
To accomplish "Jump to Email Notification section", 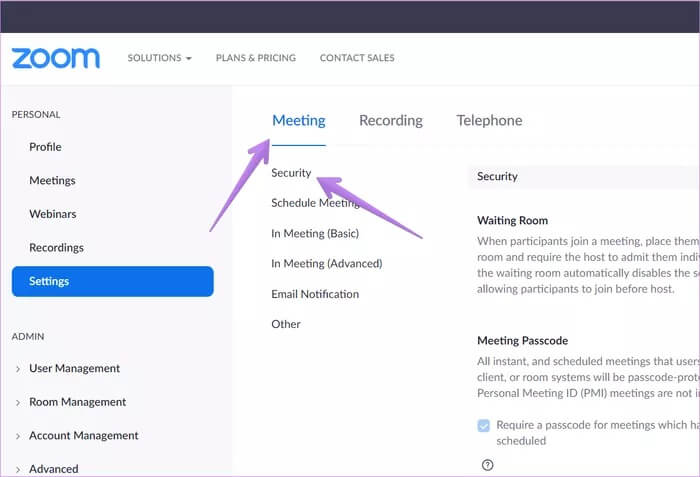I will click(x=315, y=294).
